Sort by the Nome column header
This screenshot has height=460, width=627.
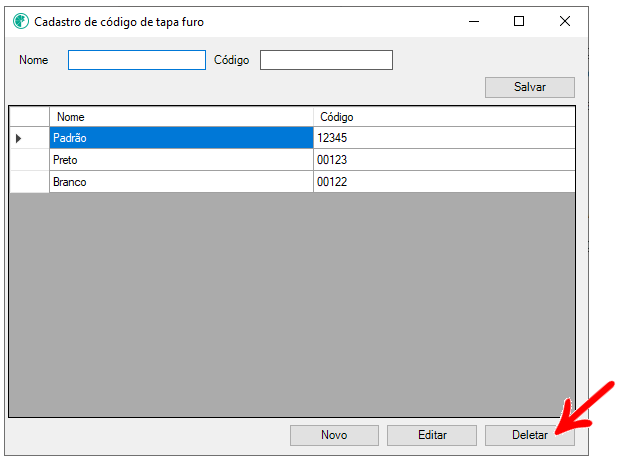click(x=182, y=117)
